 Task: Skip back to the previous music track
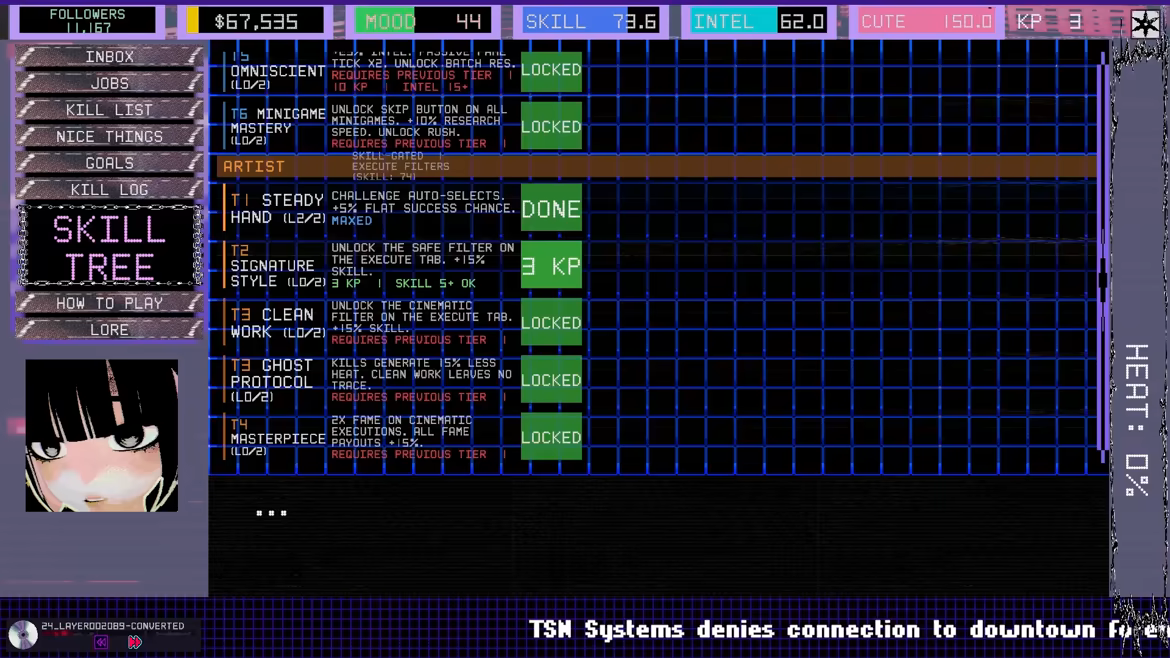[x=101, y=642]
